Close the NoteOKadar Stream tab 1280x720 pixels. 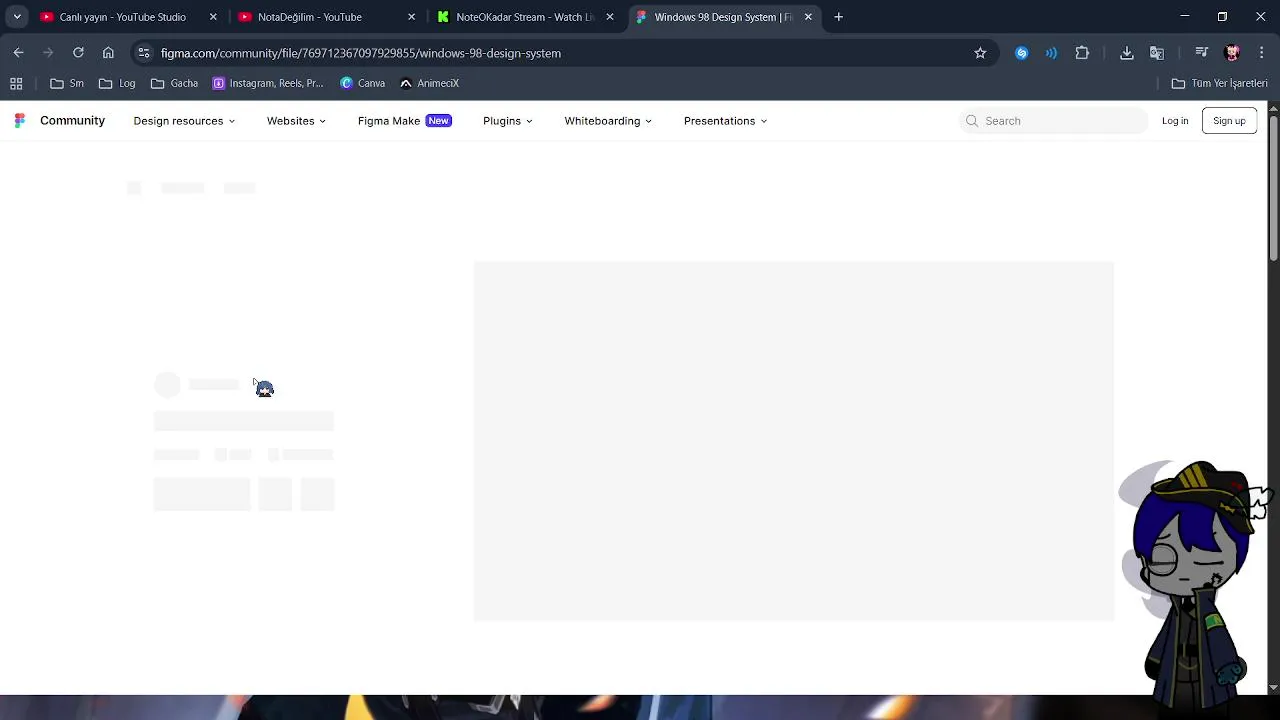[609, 17]
